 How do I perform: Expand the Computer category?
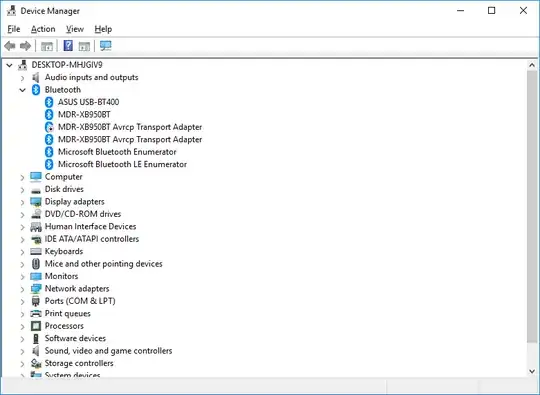(22, 177)
